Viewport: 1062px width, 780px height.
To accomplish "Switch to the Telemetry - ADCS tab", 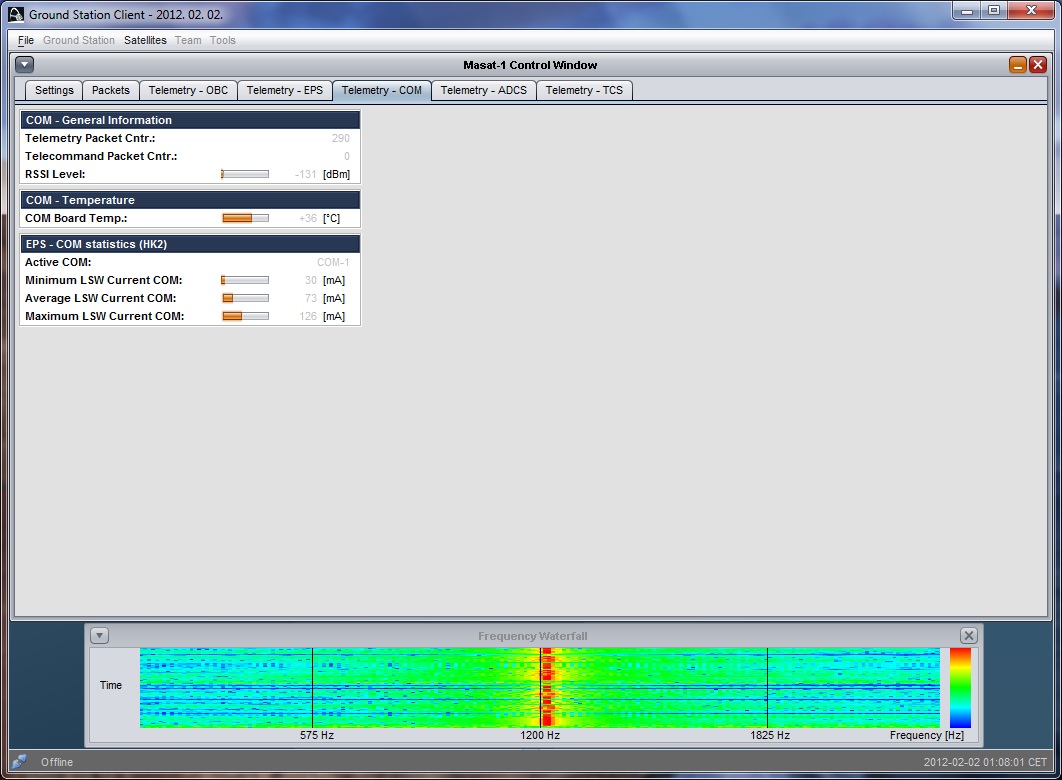I will (484, 90).
